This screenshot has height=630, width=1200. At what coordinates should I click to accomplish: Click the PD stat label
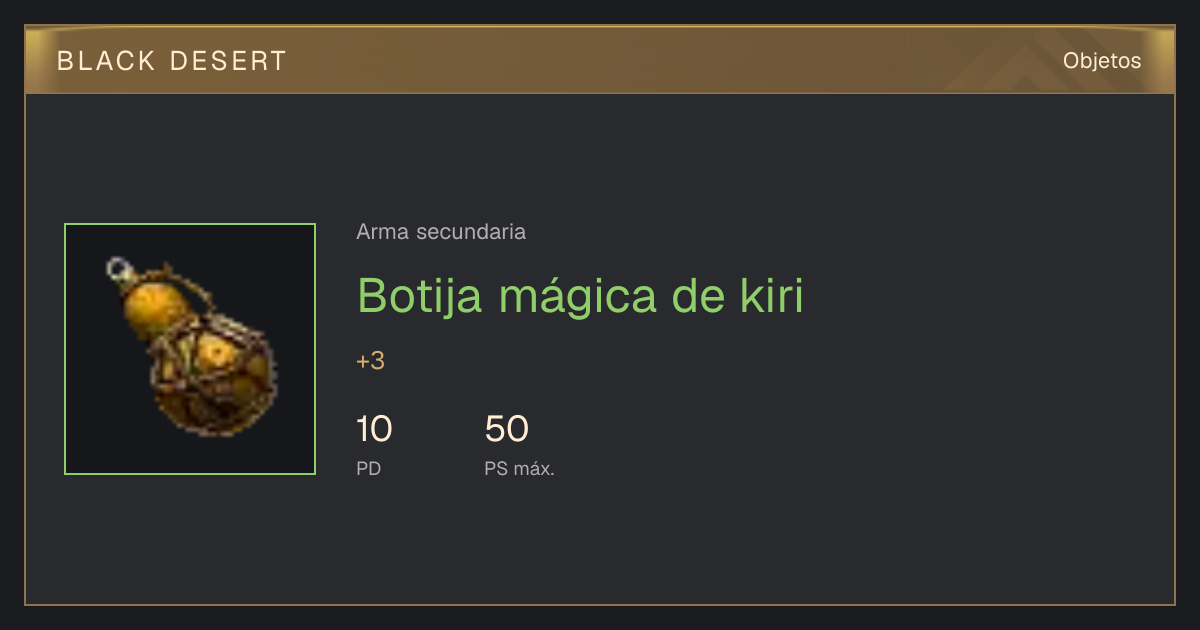(x=369, y=468)
